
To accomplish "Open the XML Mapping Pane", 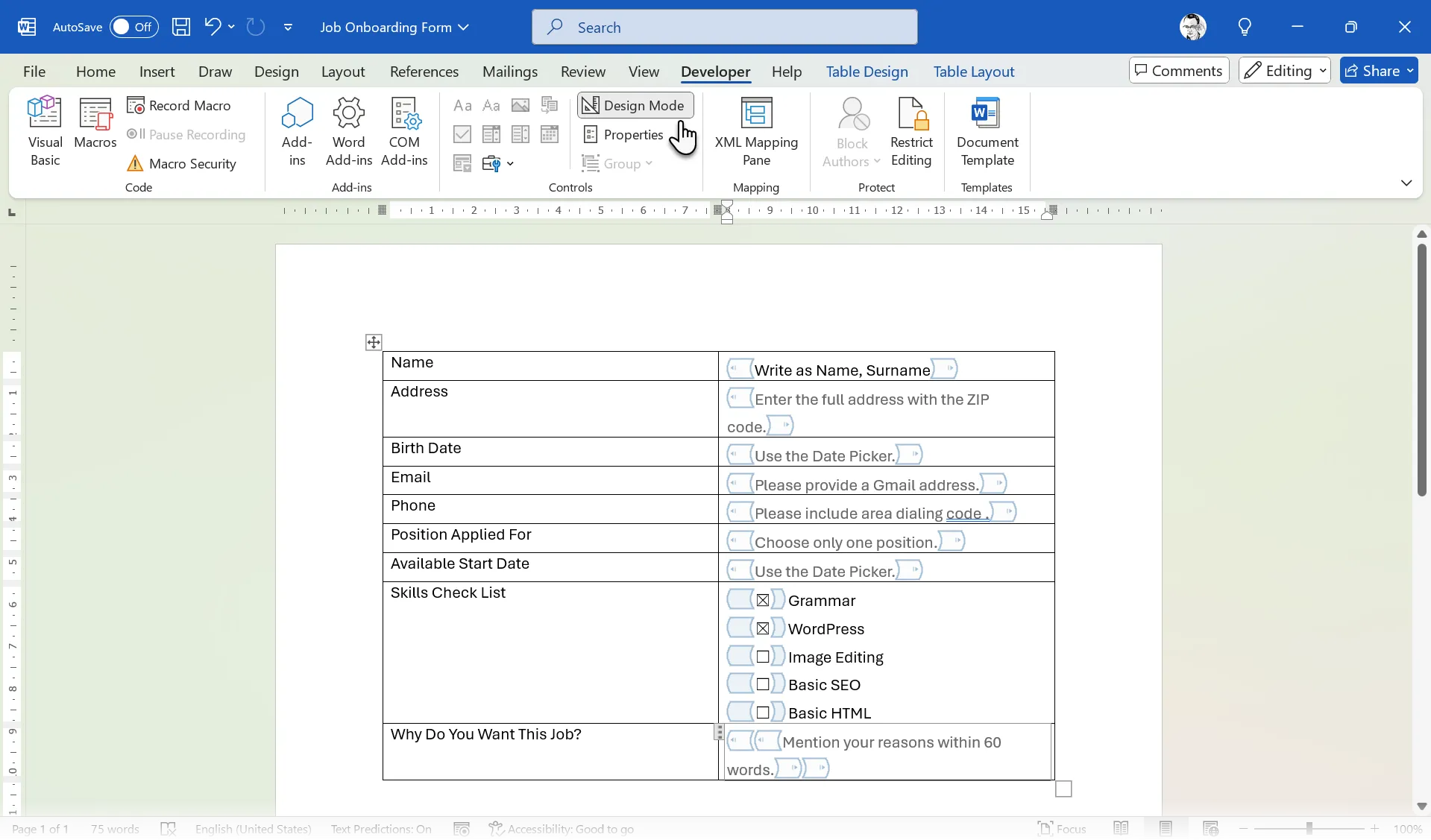I will pos(756,133).
